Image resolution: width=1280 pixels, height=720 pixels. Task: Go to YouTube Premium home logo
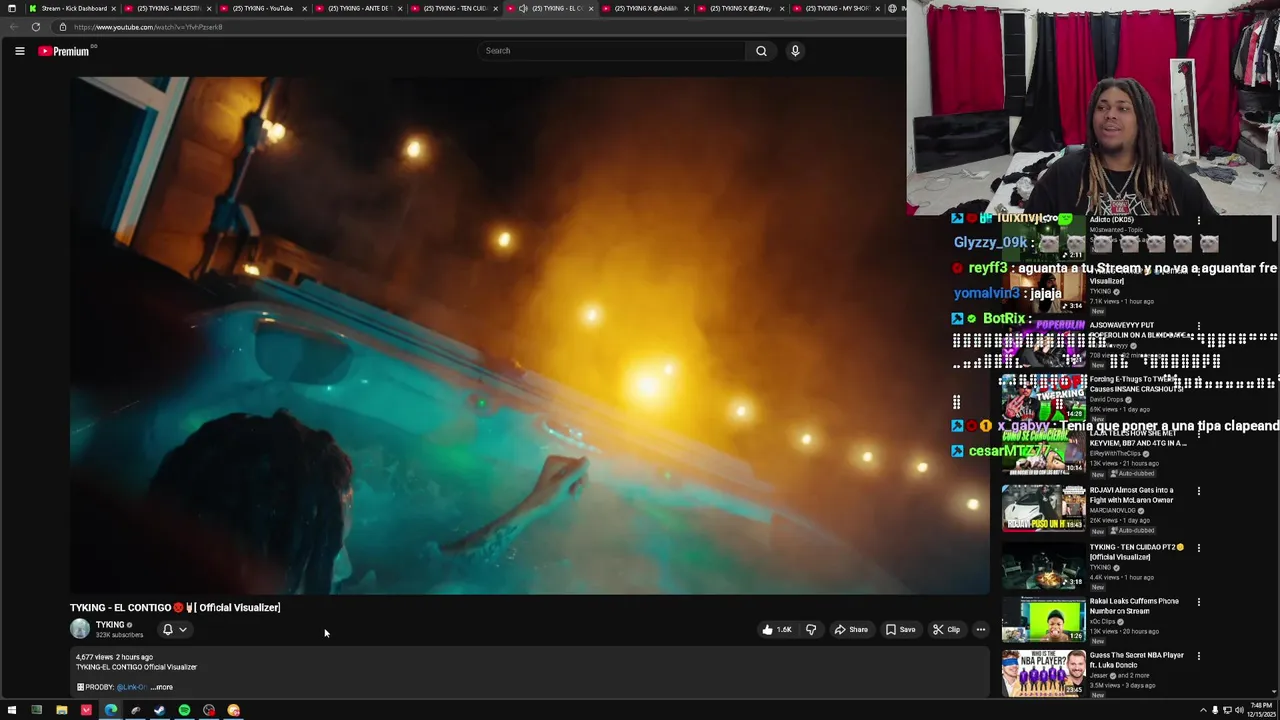pyautogui.click(x=64, y=51)
